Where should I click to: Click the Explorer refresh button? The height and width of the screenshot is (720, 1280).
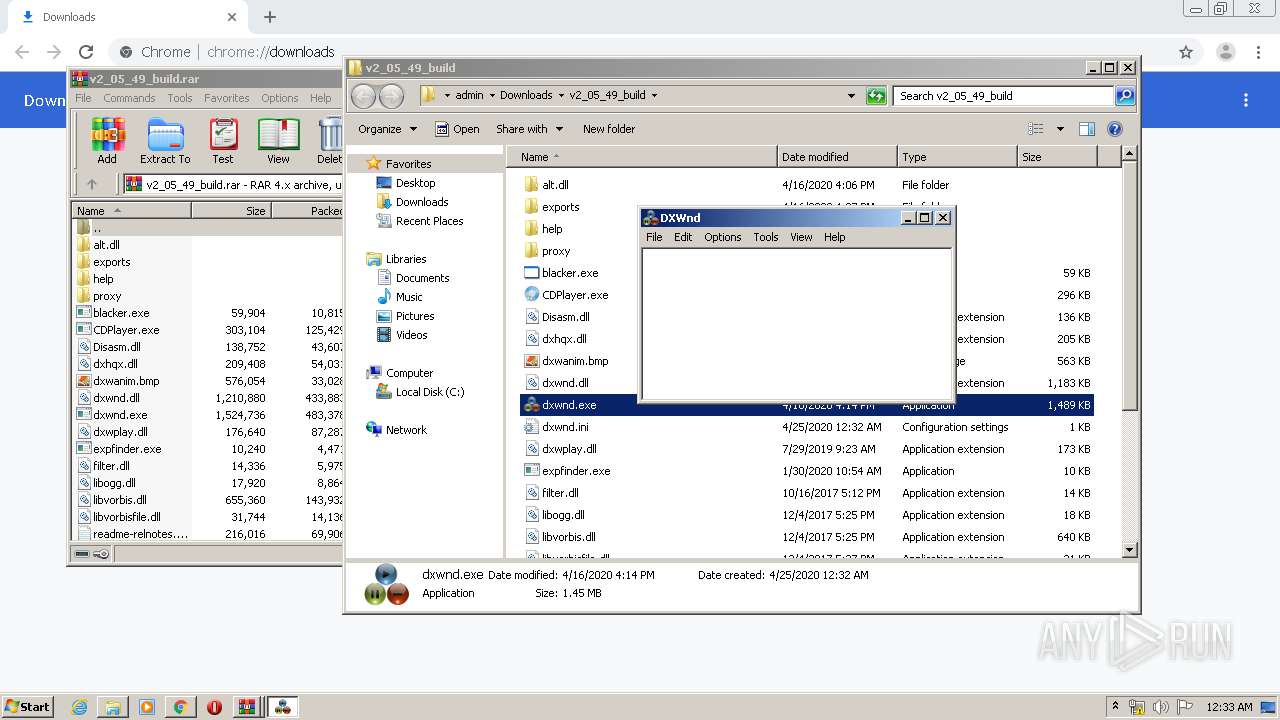(x=876, y=96)
